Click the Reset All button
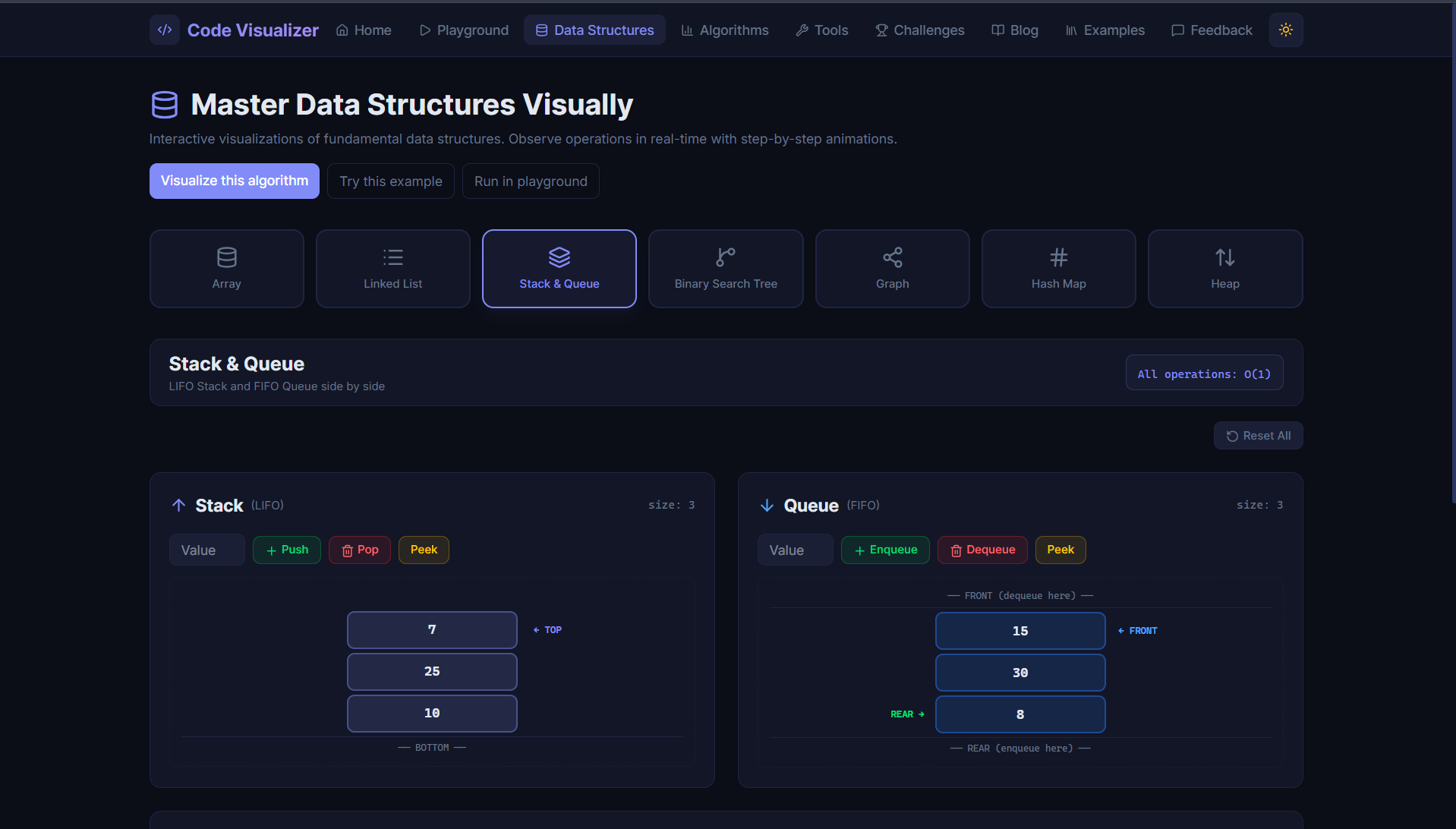Viewport: 1456px width, 829px height. pyautogui.click(x=1259, y=436)
